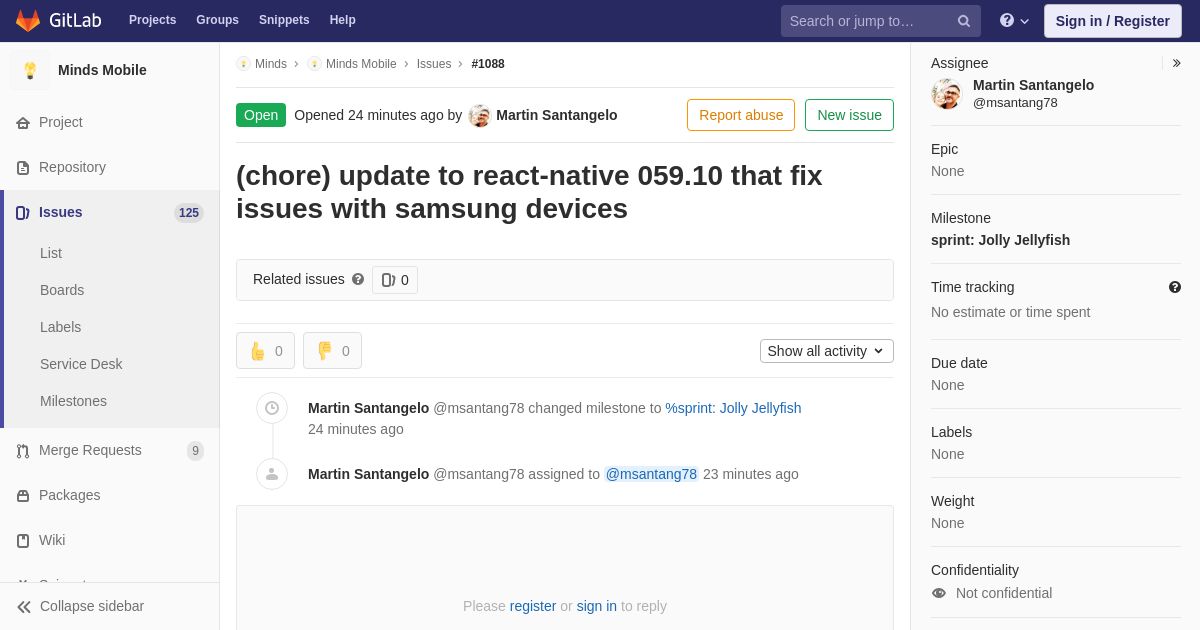Click the New issue button
Screen dimensions: 1200x630
pos(849,115)
